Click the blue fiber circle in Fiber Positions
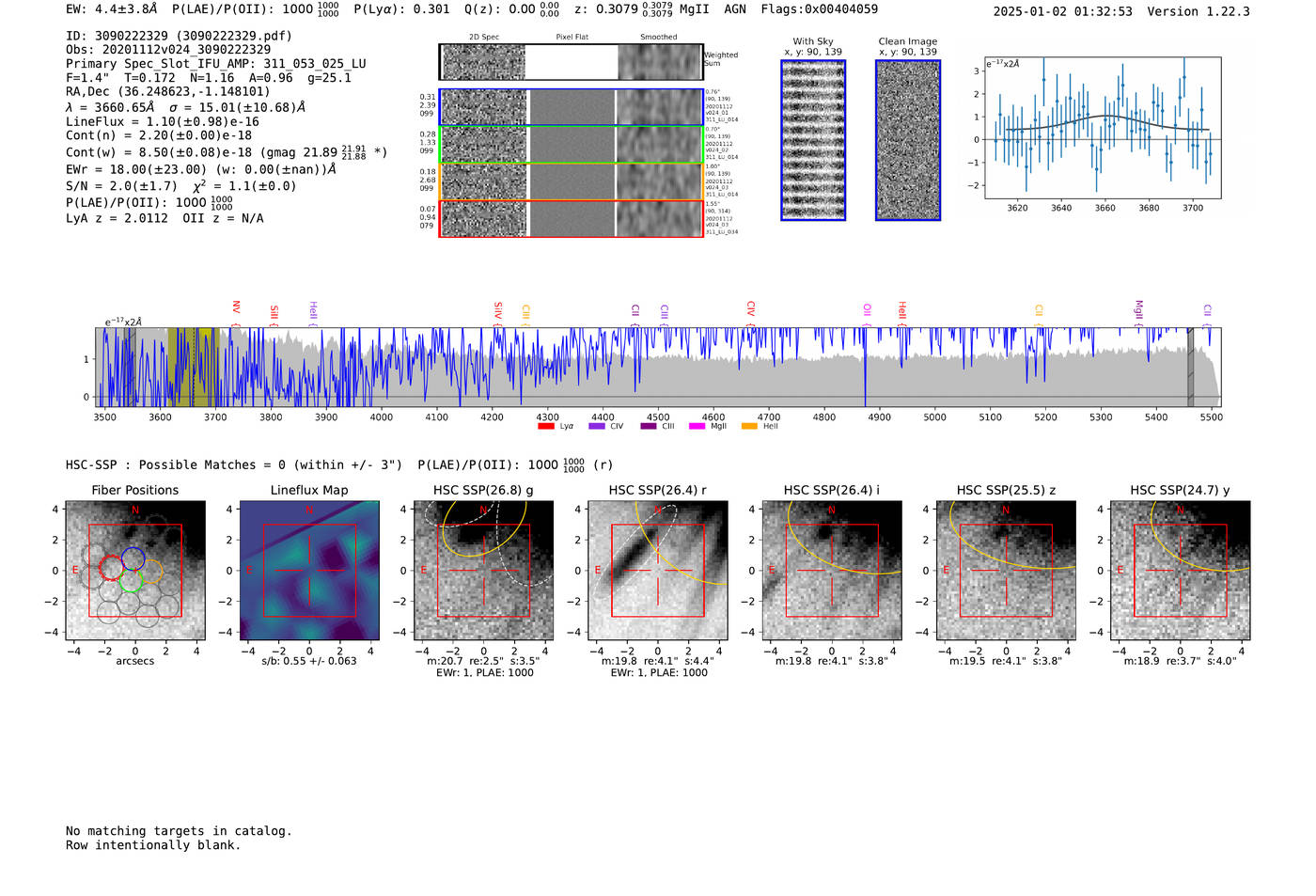This screenshot has height=896, width=1316. [x=133, y=558]
